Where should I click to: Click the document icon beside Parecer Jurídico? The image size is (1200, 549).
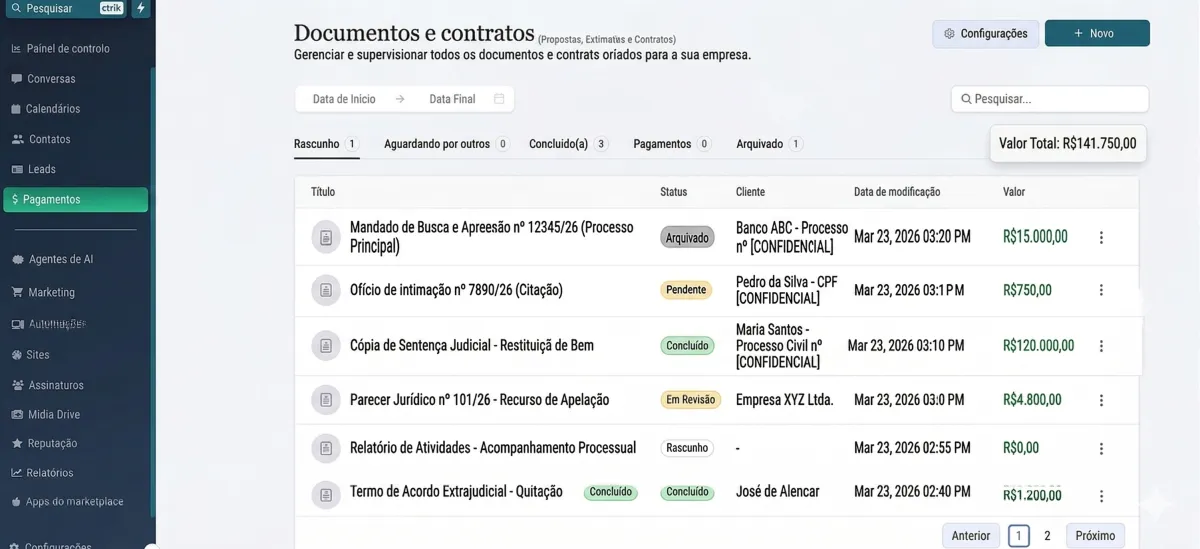(326, 400)
